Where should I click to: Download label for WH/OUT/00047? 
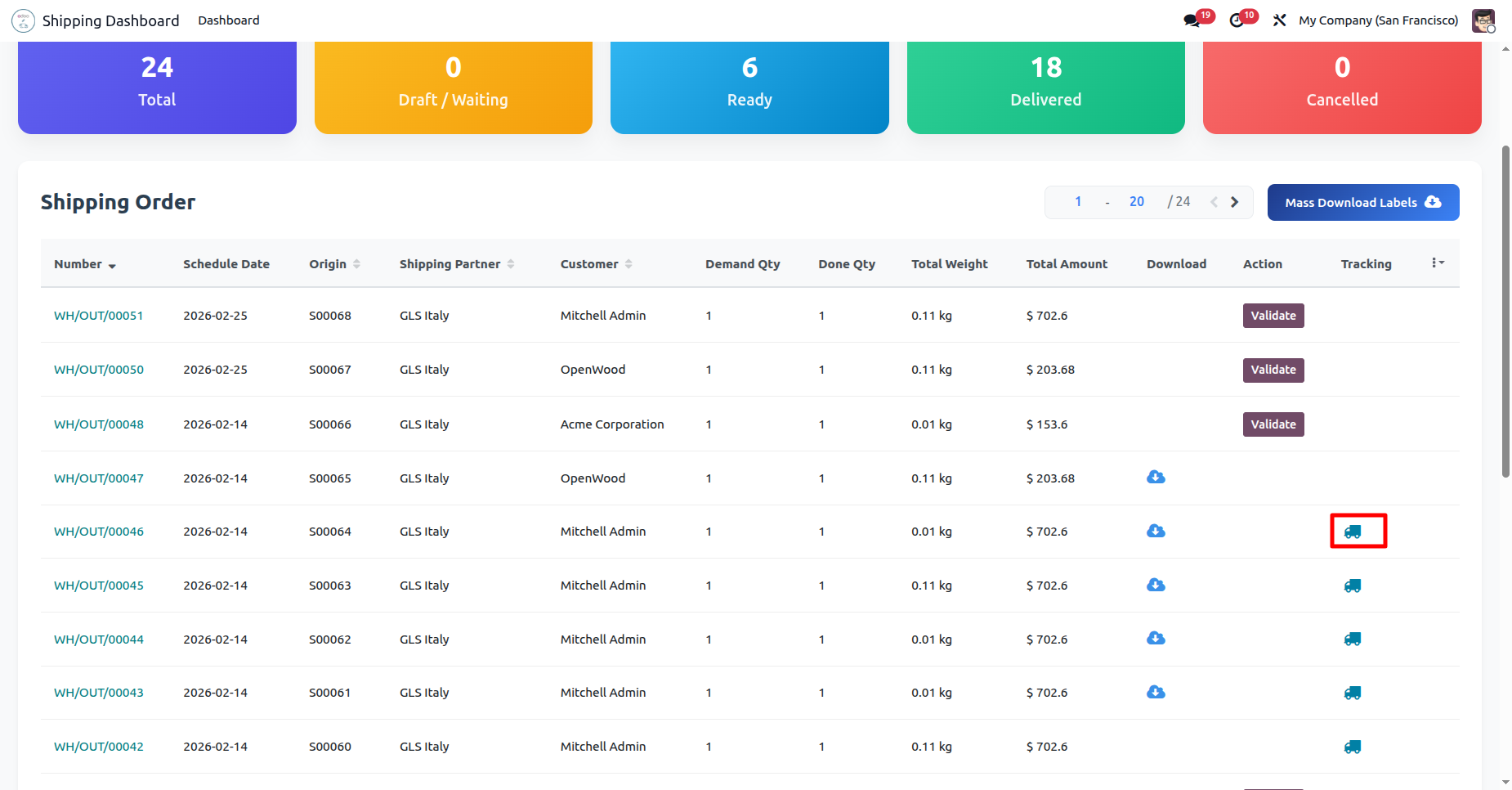point(1156,478)
